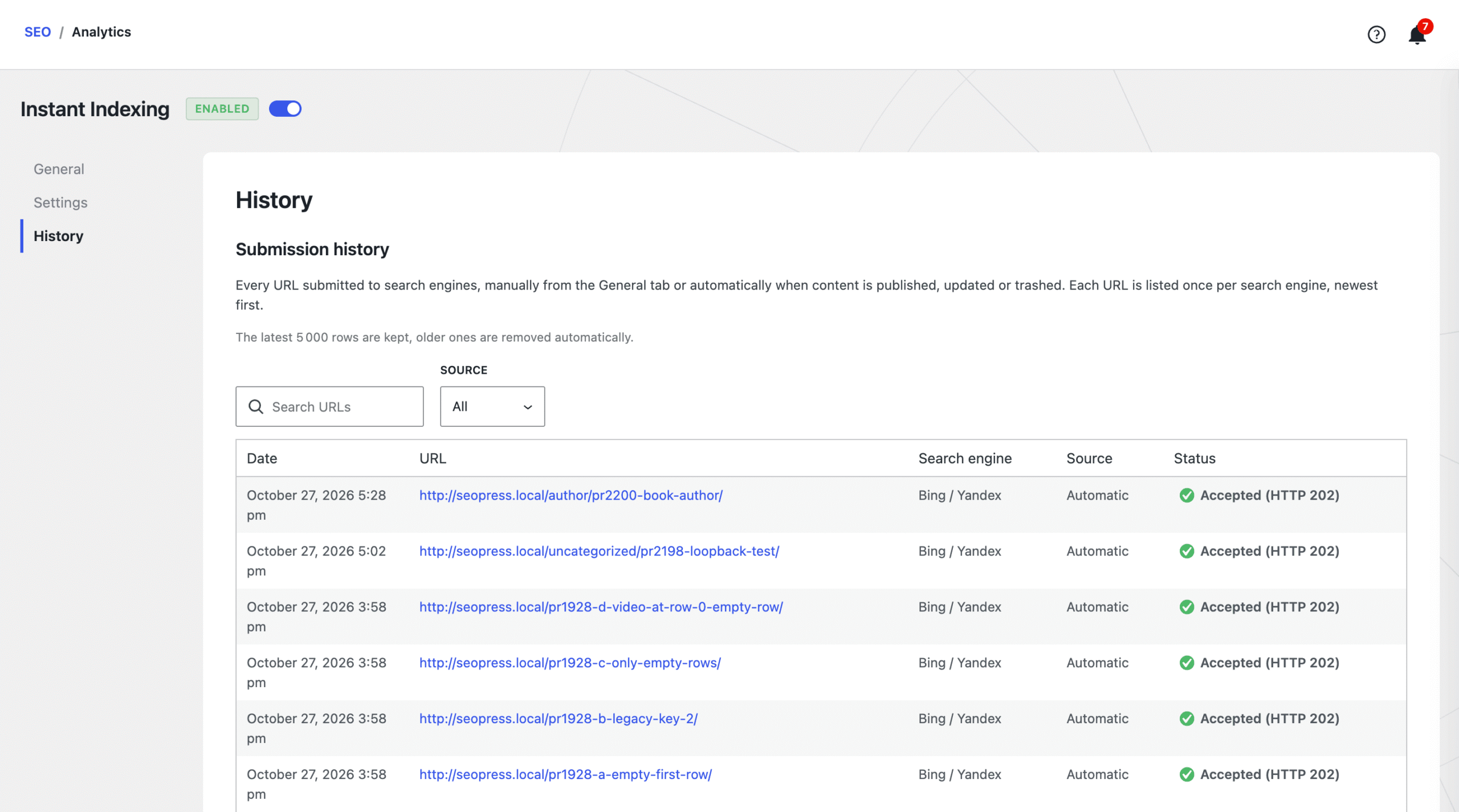The width and height of the screenshot is (1459, 812).
Task: Click the ENABLED status badge
Action: [222, 108]
